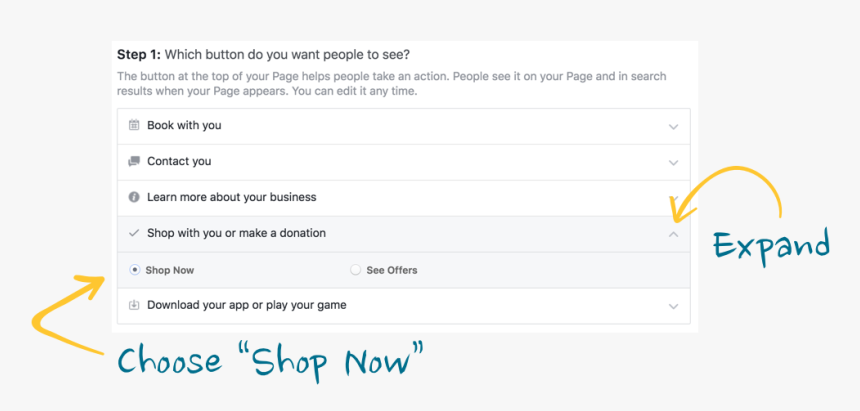The height and width of the screenshot is (411, 860).
Task: Collapse the Shop with you section chevron
Action: pyautogui.click(x=674, y=234)
